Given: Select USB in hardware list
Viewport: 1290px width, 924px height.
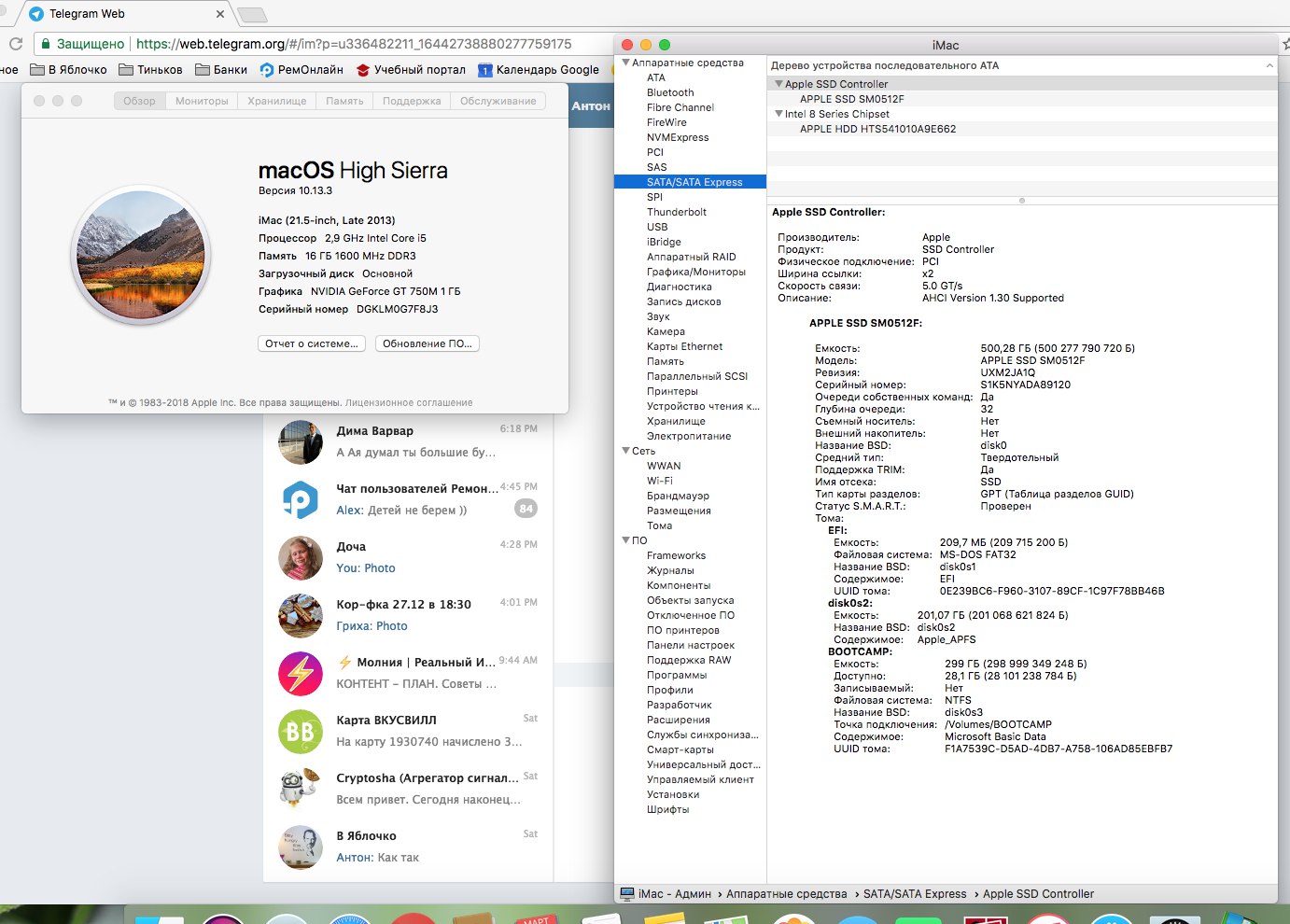Looking at the screenshot, I should coord(657,227).
